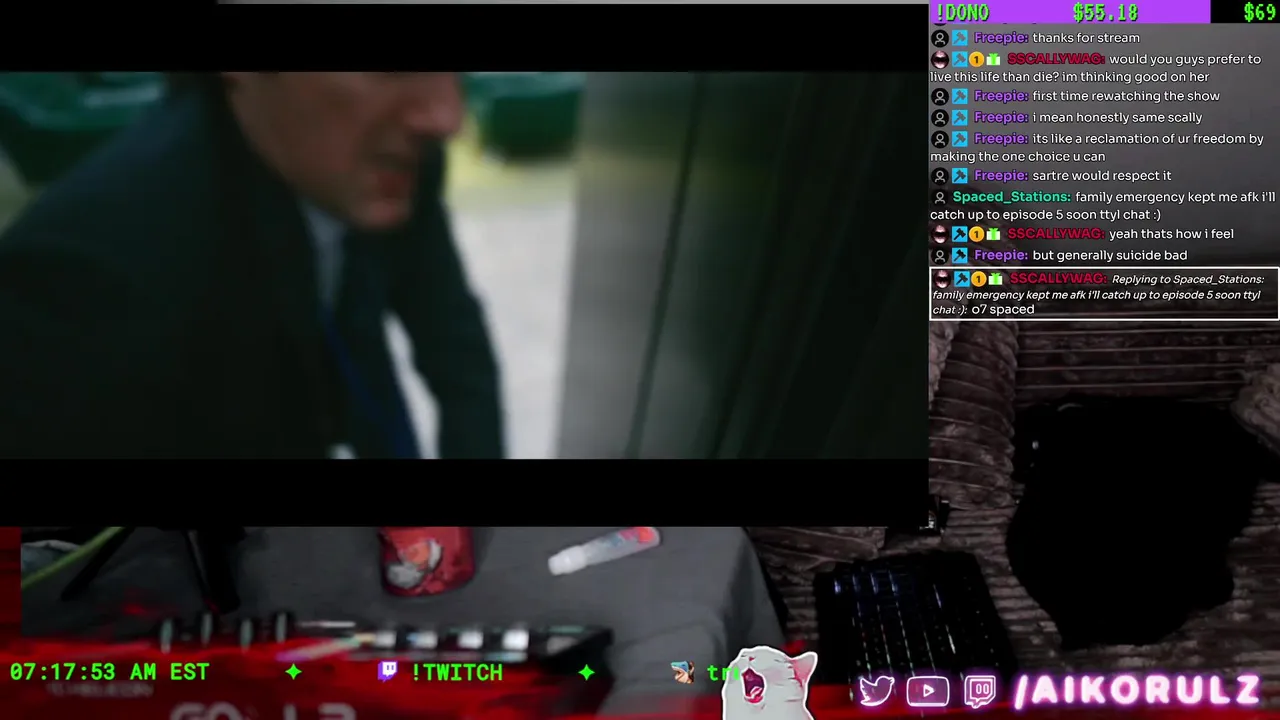Click the small emote icon in bottom ticker
The height and width of the screenshot is (720, 1280).
[683, 672]
